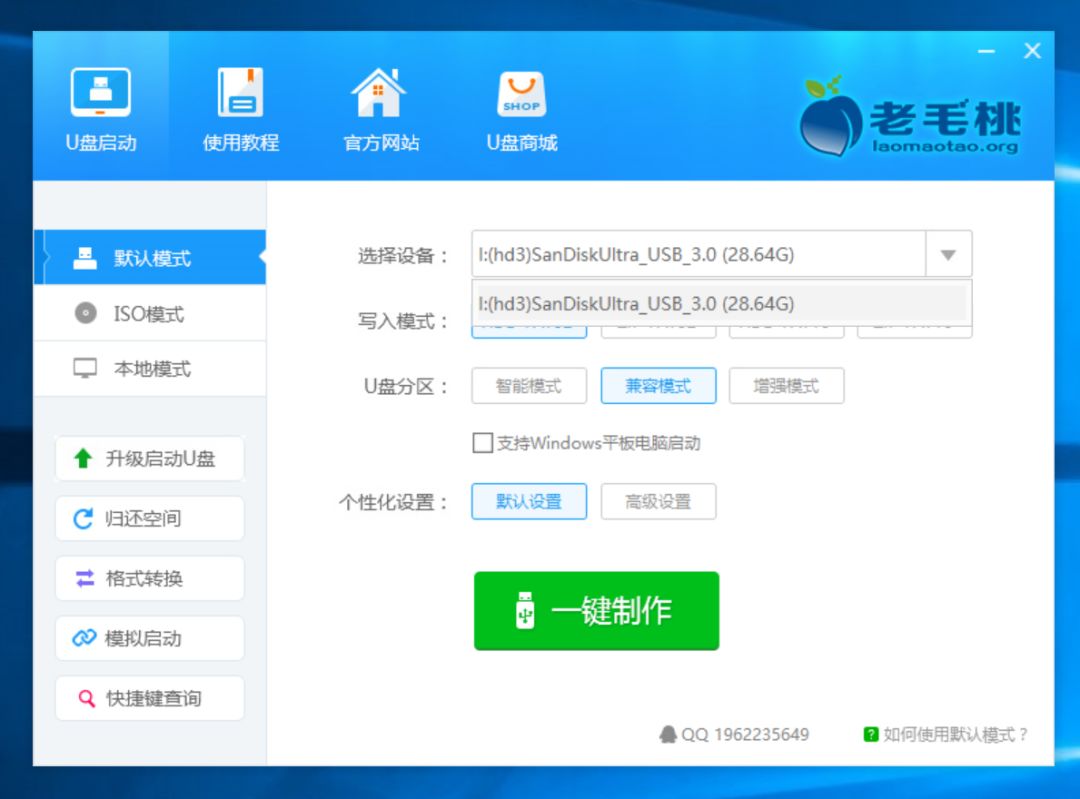Image resolution: width=1080 pixels, height=799 pixels.
Task: Select the U盘启动 icon
Action: [x=100, y=105]
